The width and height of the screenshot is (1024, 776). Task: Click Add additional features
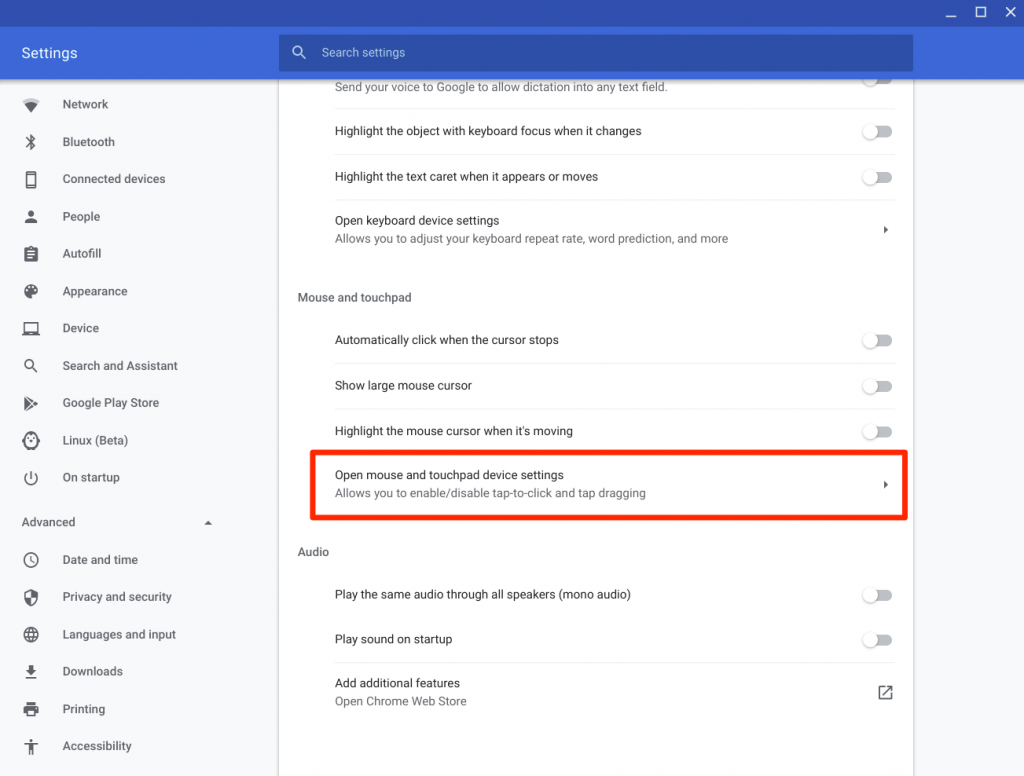(x=397, y=683)
